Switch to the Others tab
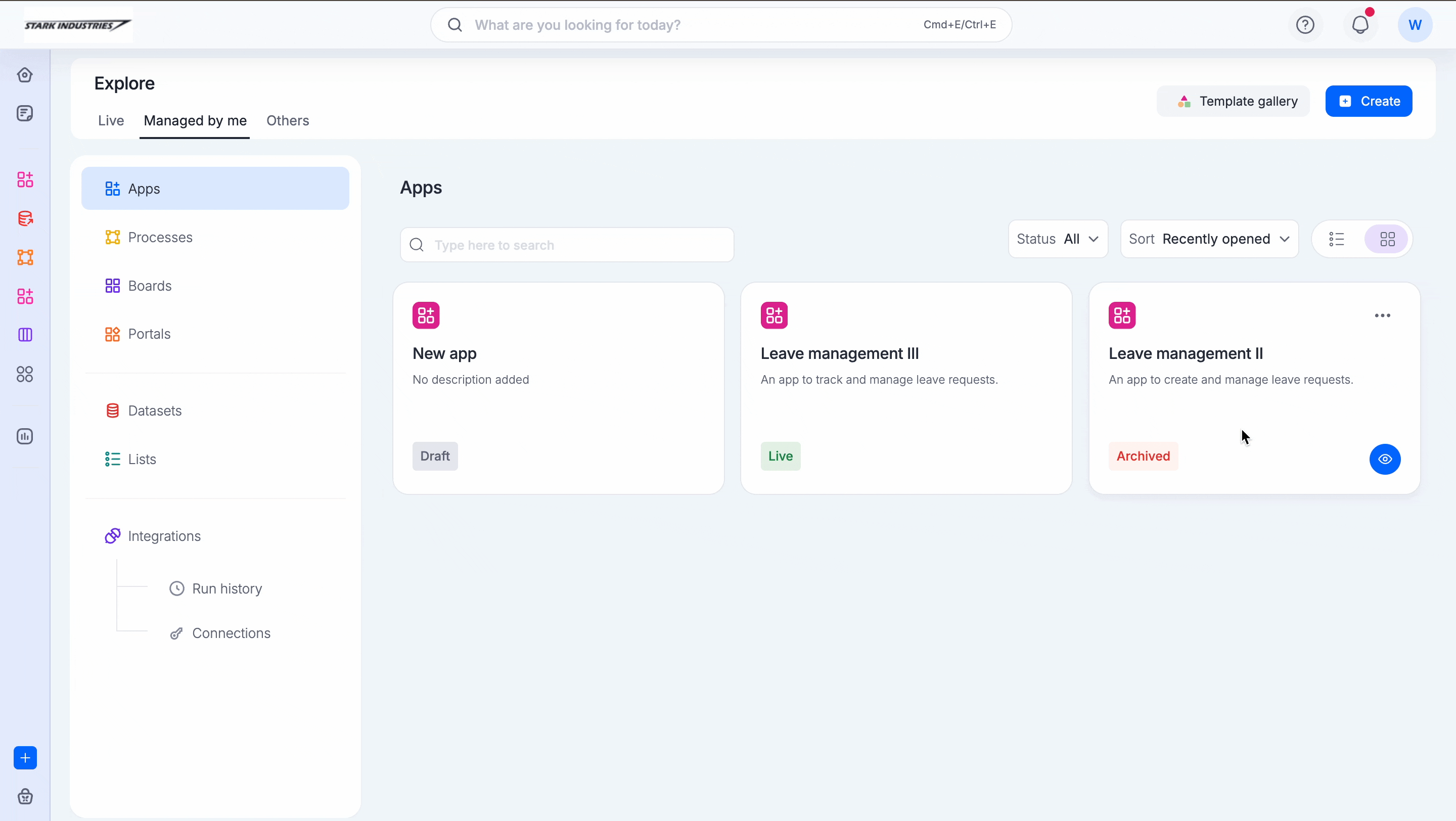The image size is (1456, 821). click(x=287, y=120)
